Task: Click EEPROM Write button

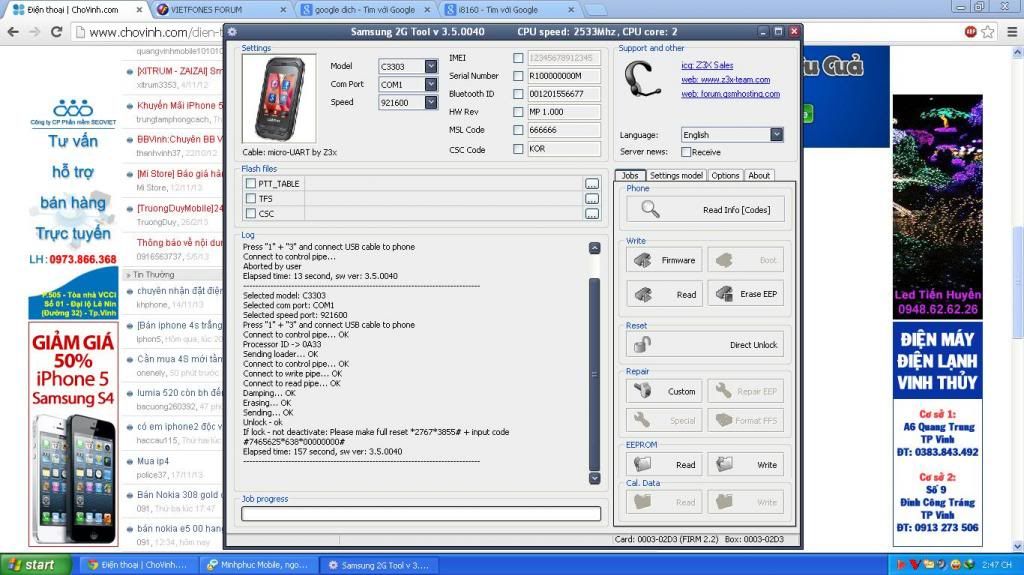Action: (x=745, y=465)
